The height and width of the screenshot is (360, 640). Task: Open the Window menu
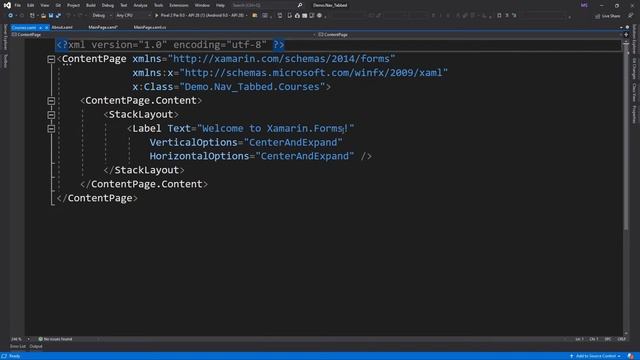click(x=202, y=5)
